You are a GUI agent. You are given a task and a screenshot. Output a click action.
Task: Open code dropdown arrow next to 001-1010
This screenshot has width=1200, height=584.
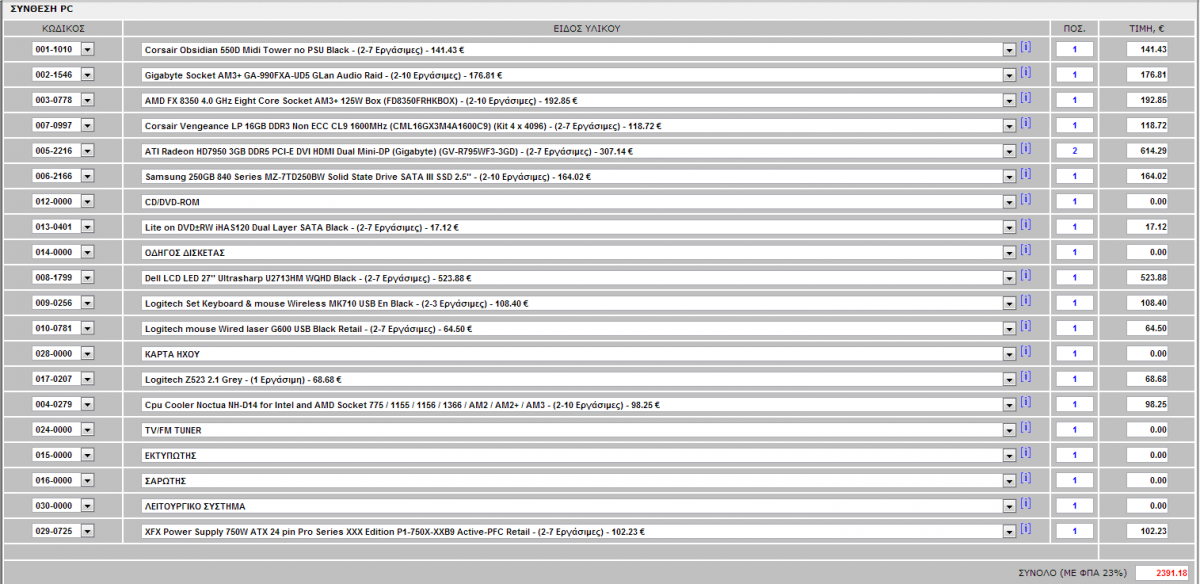coord(87,49)
